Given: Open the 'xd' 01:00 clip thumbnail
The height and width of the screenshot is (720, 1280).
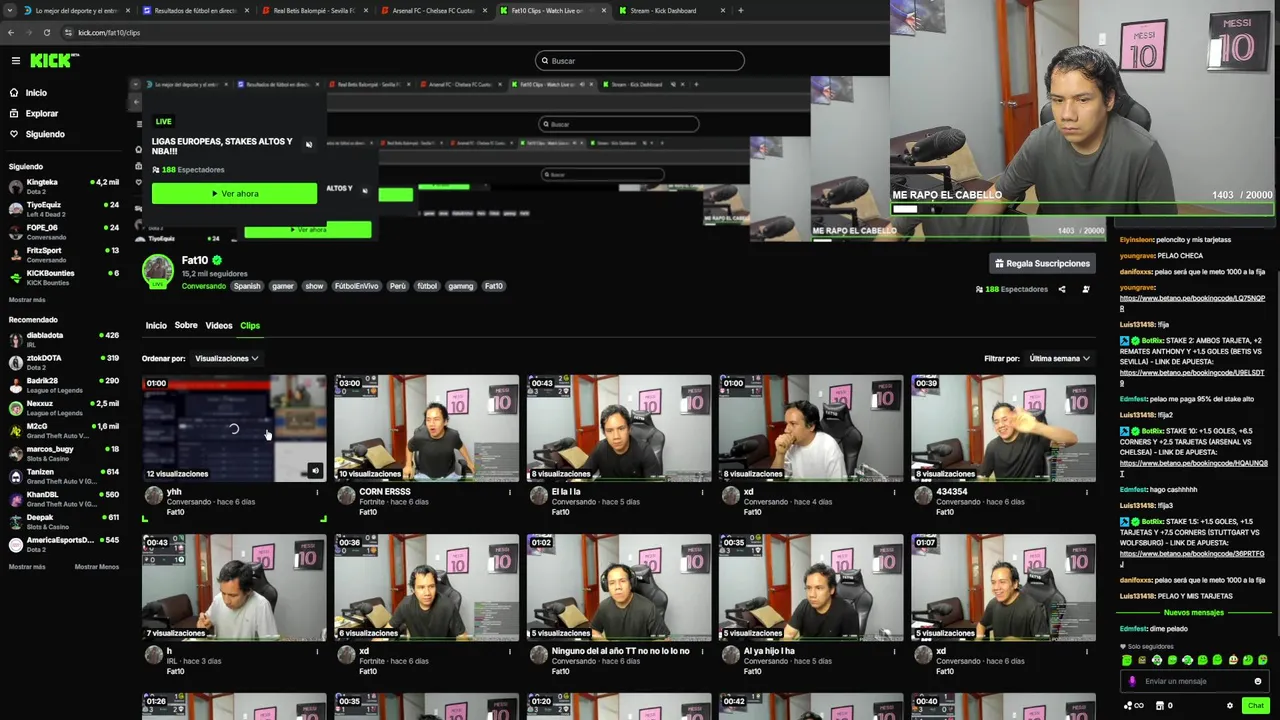Looking at the screenshot, I should pyautogui.click(x=811, y=428).
